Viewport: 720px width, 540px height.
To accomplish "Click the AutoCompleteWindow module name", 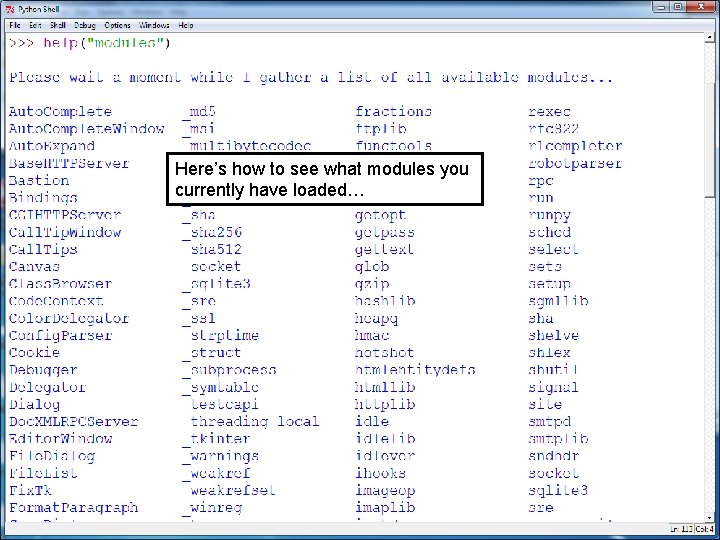I will click(x=86, y=129).
